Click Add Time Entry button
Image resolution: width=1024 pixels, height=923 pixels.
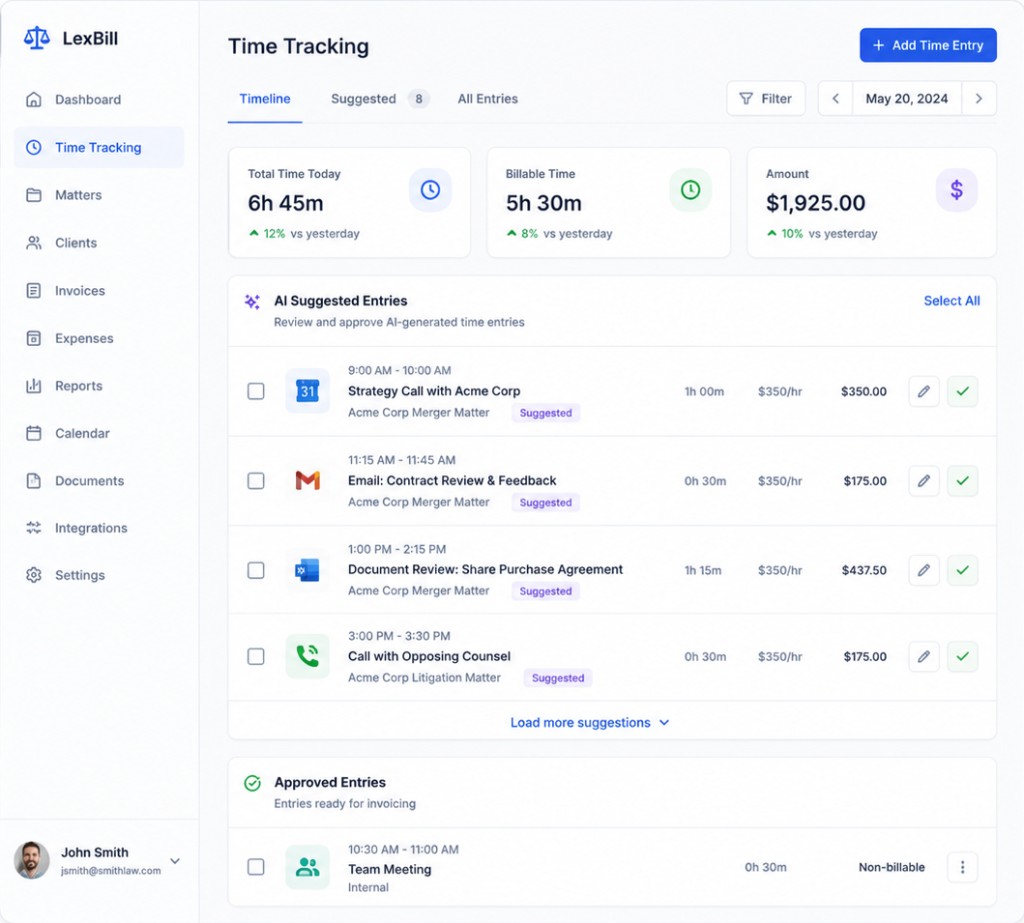[928, 45]
